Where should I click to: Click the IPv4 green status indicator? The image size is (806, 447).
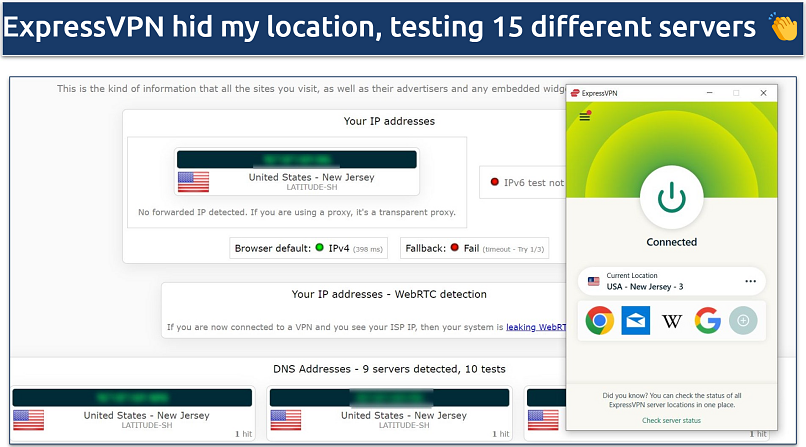pyautogui.click(x=319, y=248)
